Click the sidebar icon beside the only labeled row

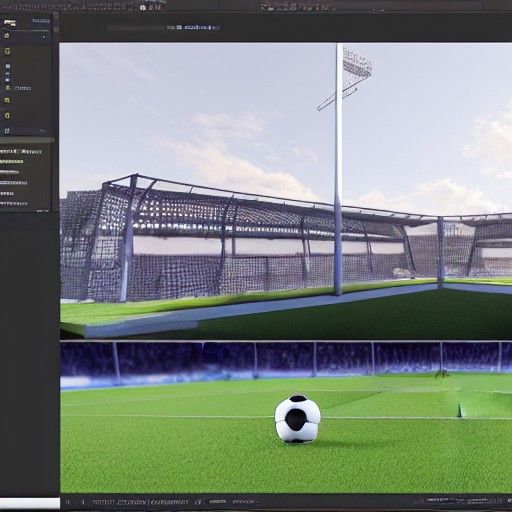tap(8, 88)
